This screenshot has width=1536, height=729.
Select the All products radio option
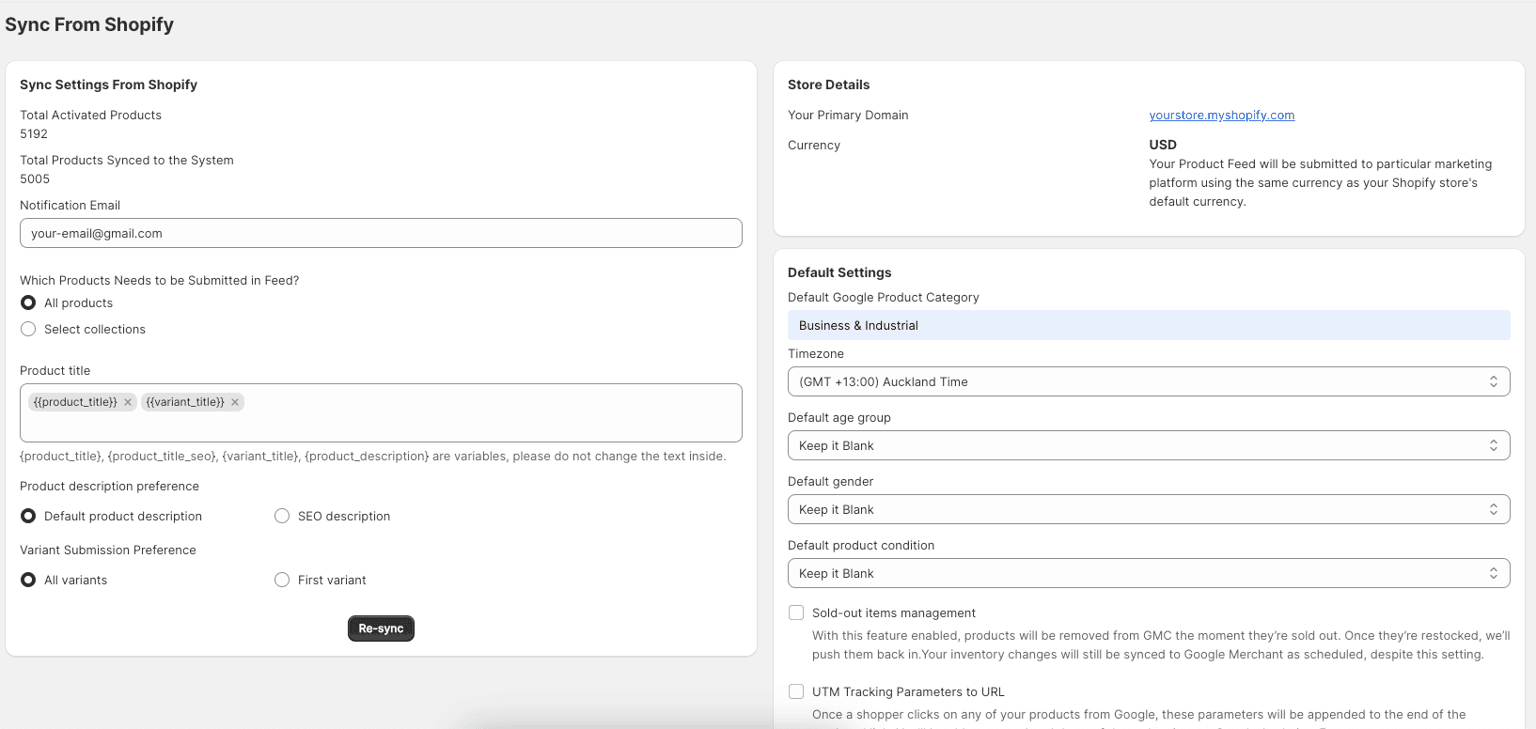[28, 303]
